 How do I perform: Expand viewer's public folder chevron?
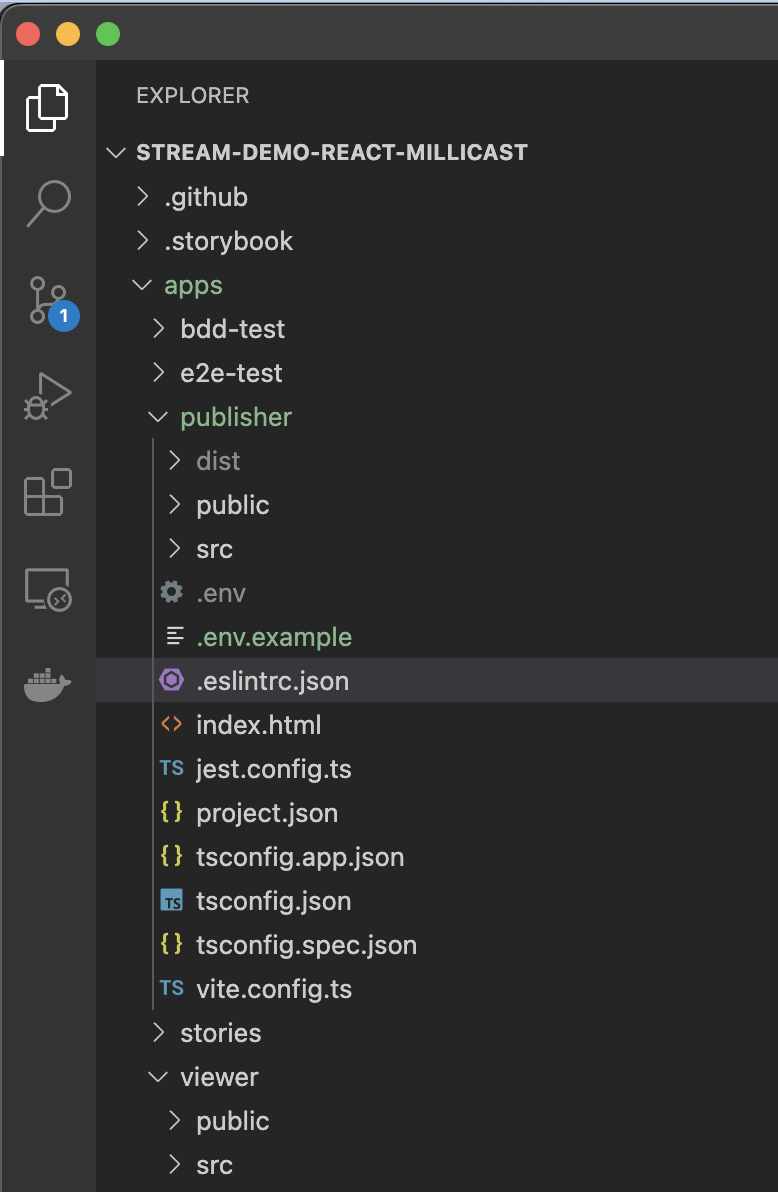175,1121
